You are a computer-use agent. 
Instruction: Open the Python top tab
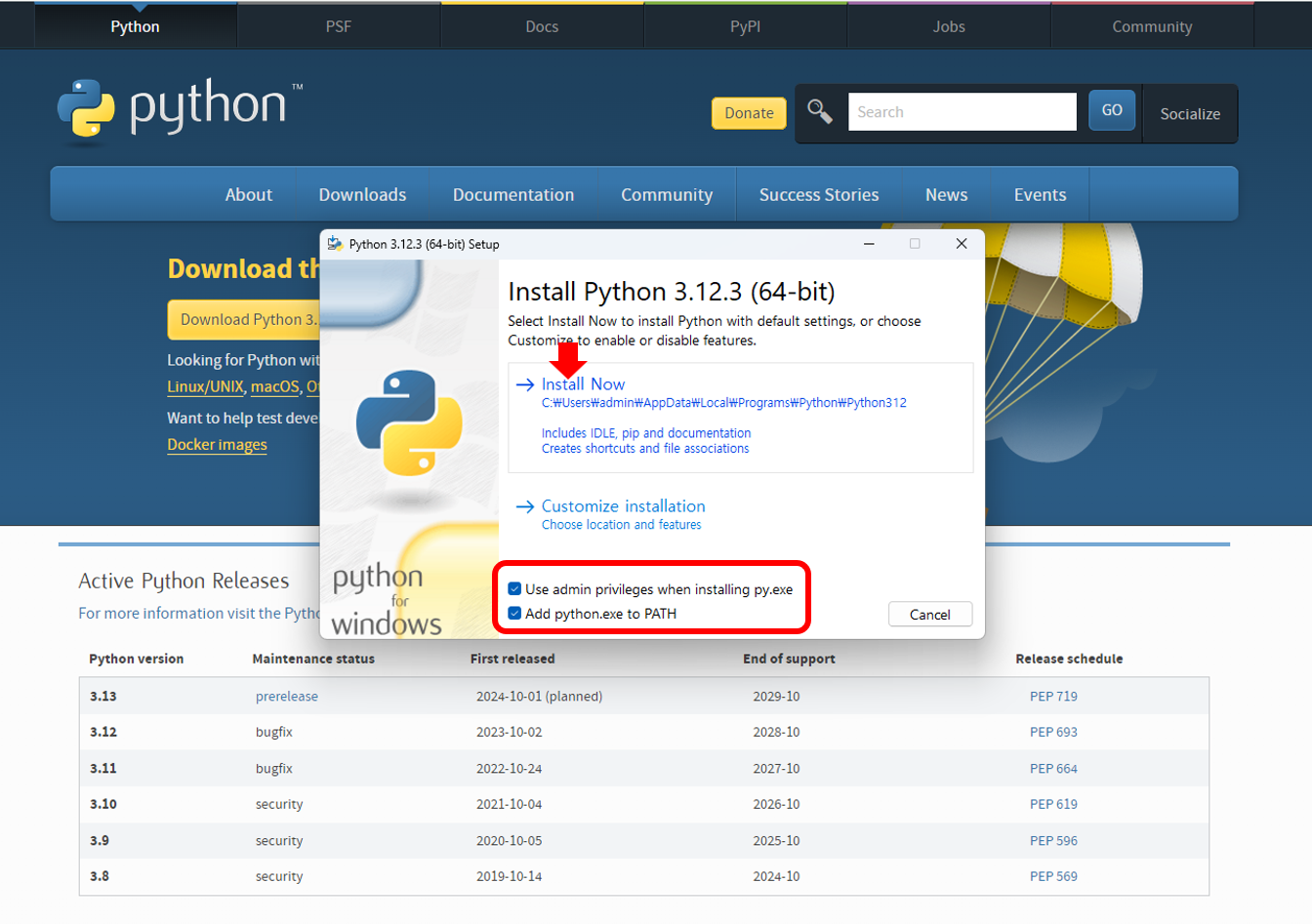(135, 26)
